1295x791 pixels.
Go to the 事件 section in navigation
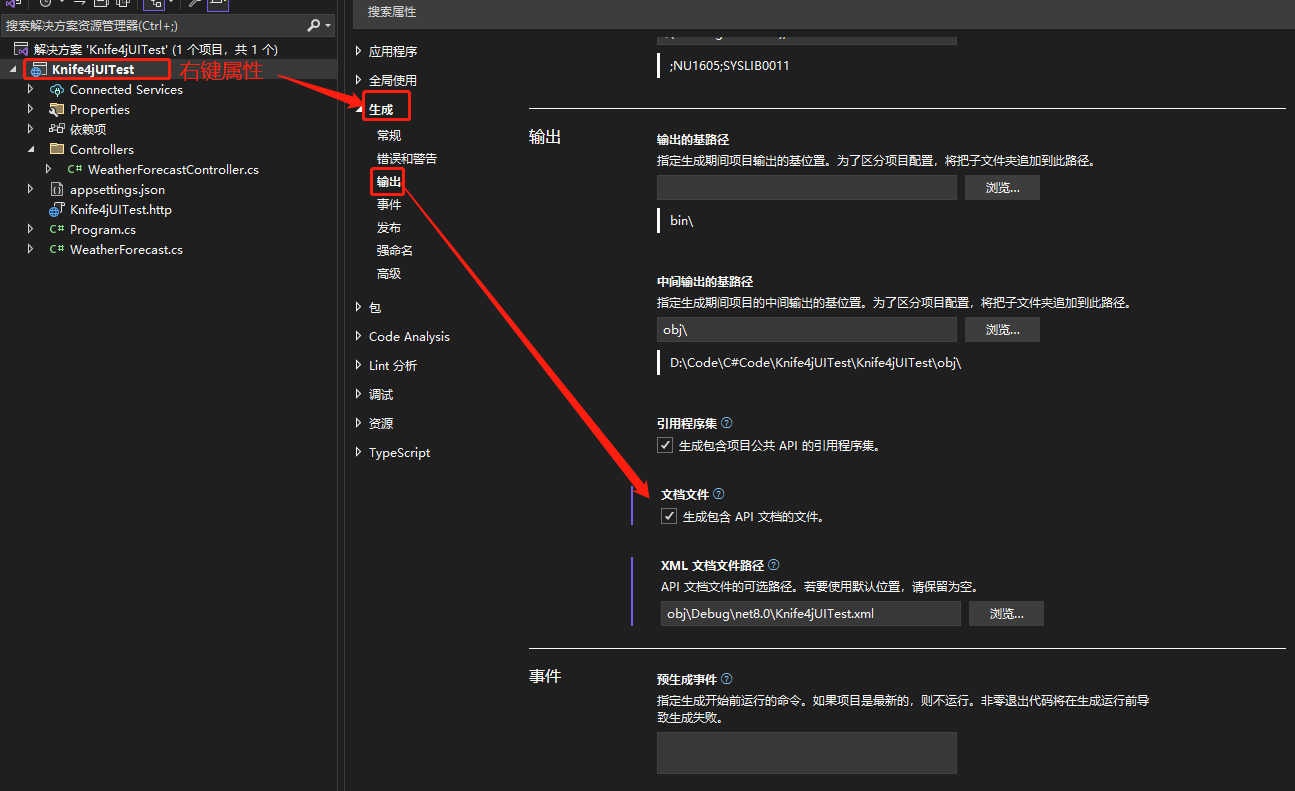click(389, 205)
